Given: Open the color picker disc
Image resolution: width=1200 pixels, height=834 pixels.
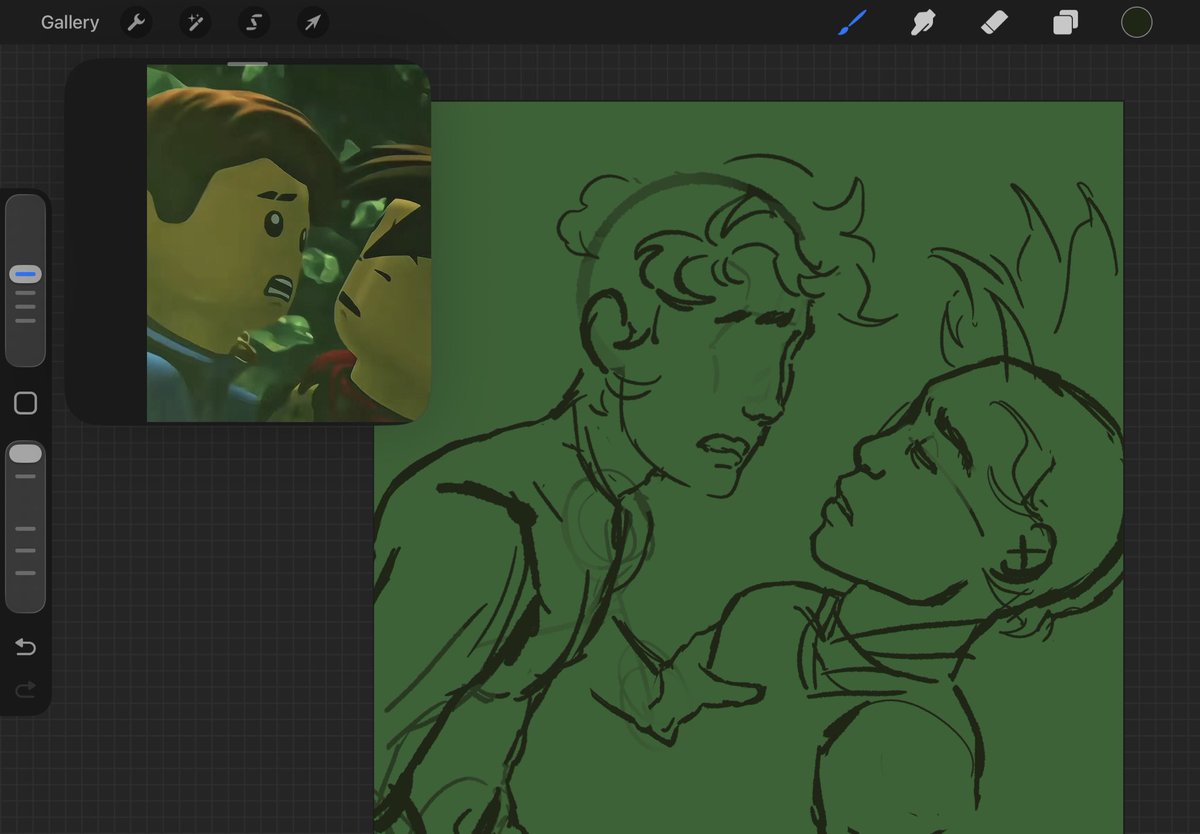Looking at the screenshot, I should (x=1137, y=21).
